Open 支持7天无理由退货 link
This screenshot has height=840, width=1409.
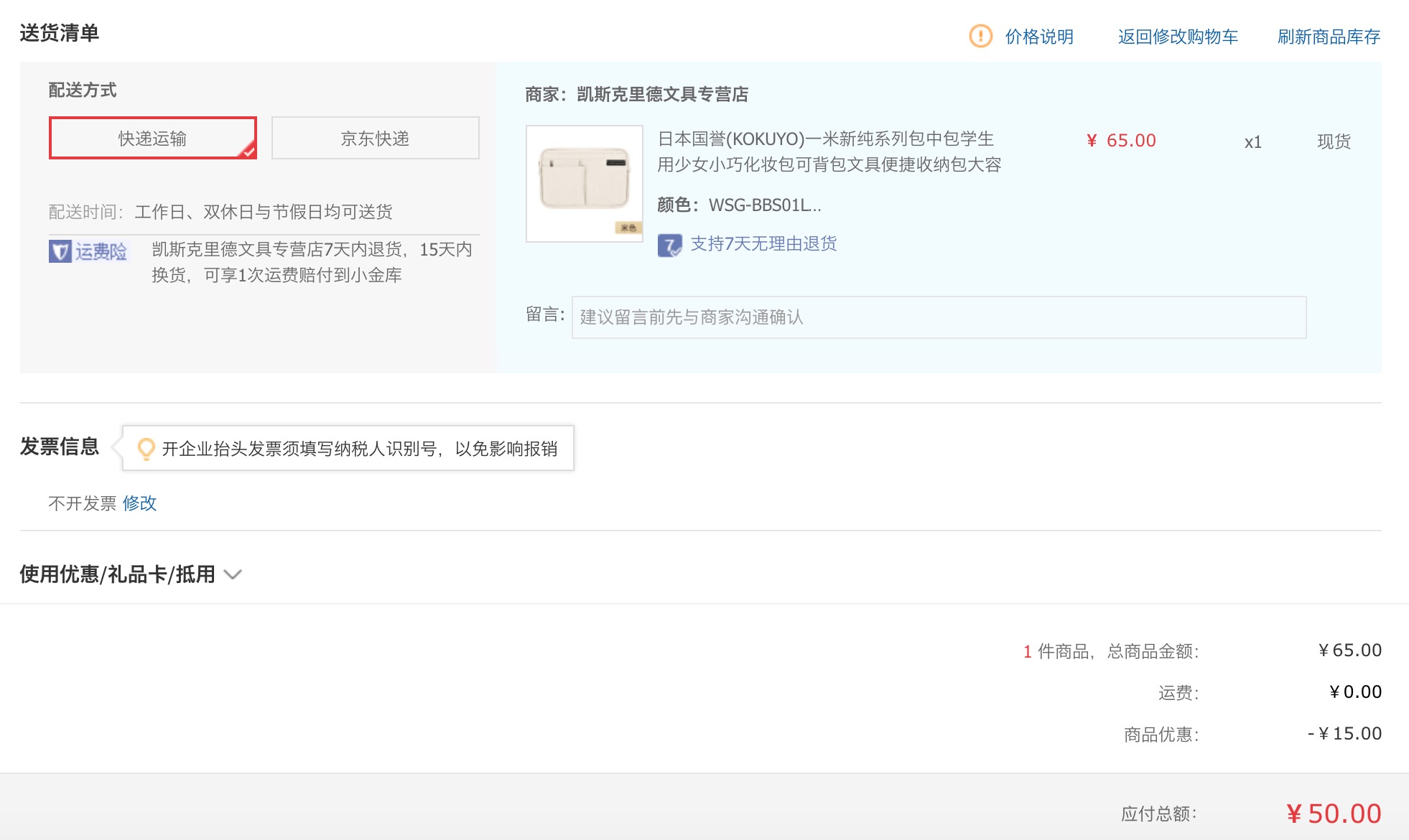(763, 244)
